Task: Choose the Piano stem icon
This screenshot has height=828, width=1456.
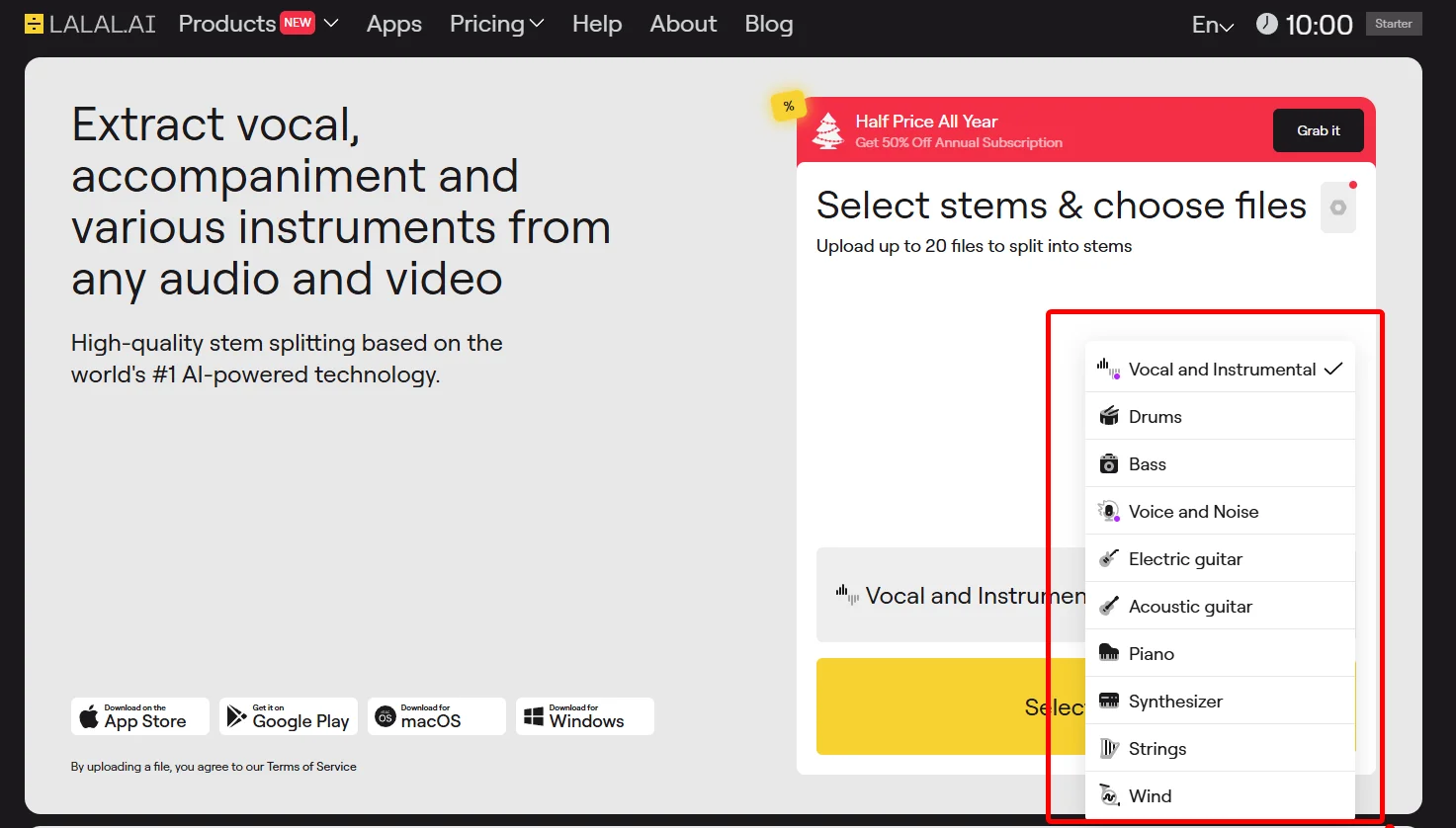Action: [x=1109, y=653]
